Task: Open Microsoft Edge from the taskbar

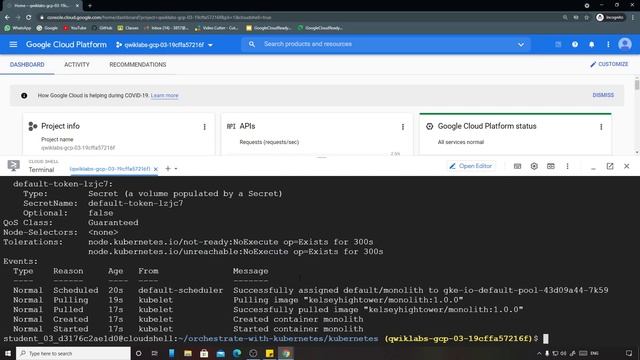Action: pos(237,353)
